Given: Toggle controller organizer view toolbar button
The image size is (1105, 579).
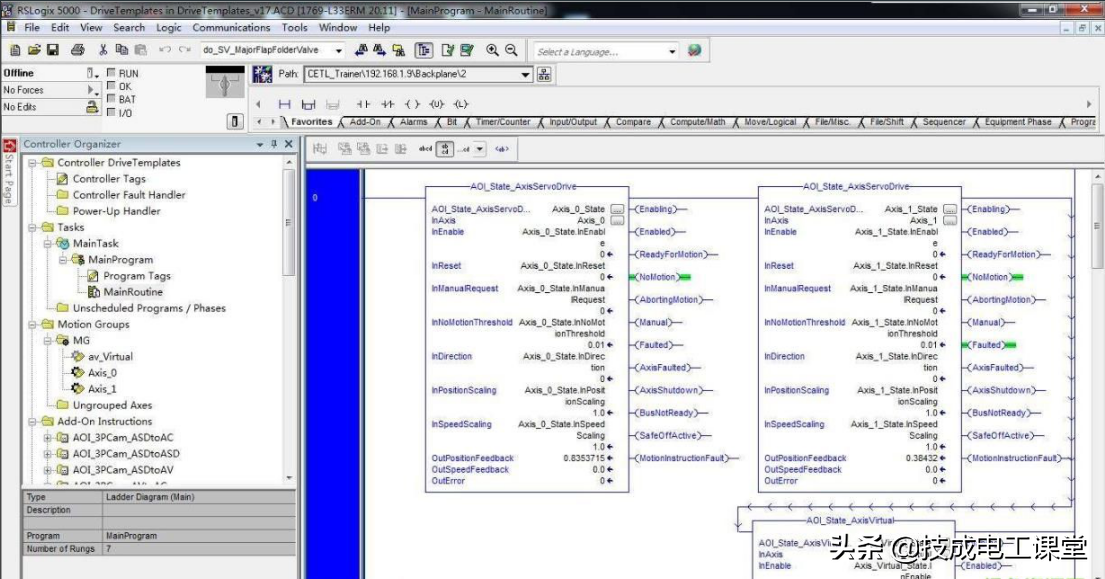Looking at the screenshot, I should tap(424, 50).
